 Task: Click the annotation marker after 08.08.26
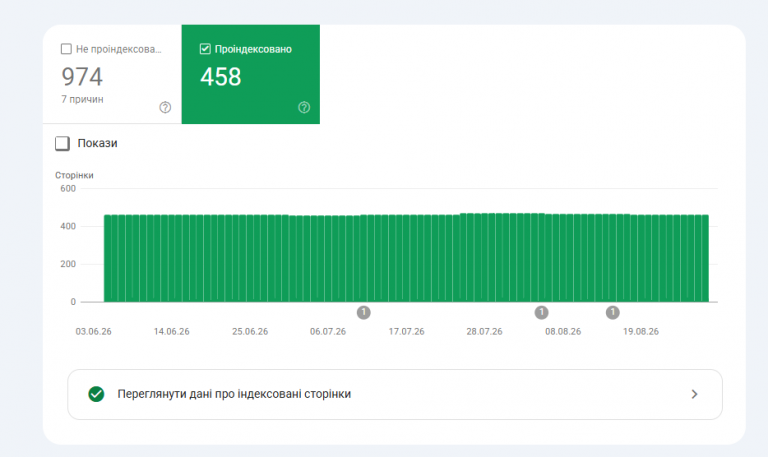point(612,313)
